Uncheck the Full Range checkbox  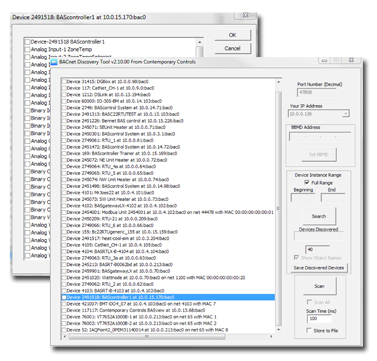click(306, 183)
